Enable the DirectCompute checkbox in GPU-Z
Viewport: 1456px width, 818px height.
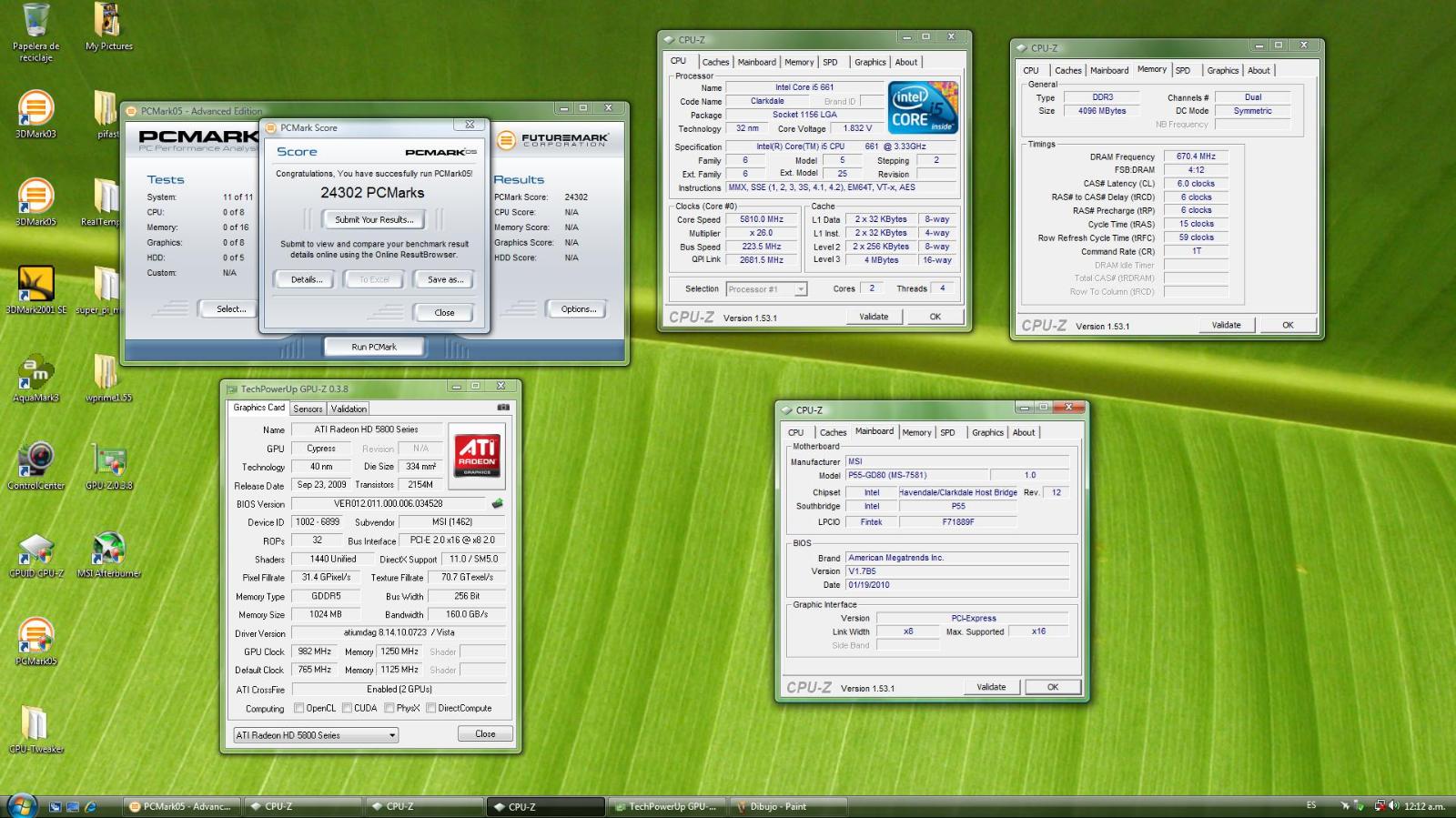pos(431,708)
